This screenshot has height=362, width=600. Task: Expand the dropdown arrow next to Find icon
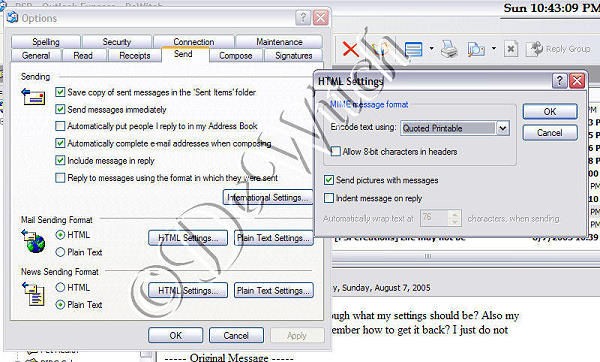pos(494,49)
